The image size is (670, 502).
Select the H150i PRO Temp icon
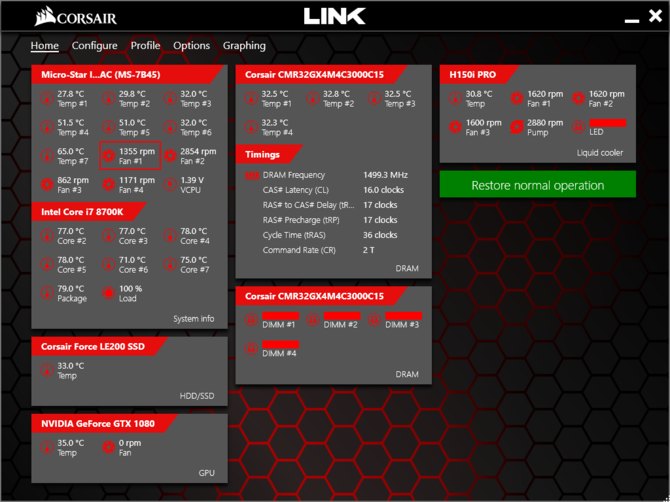point(455,98)
